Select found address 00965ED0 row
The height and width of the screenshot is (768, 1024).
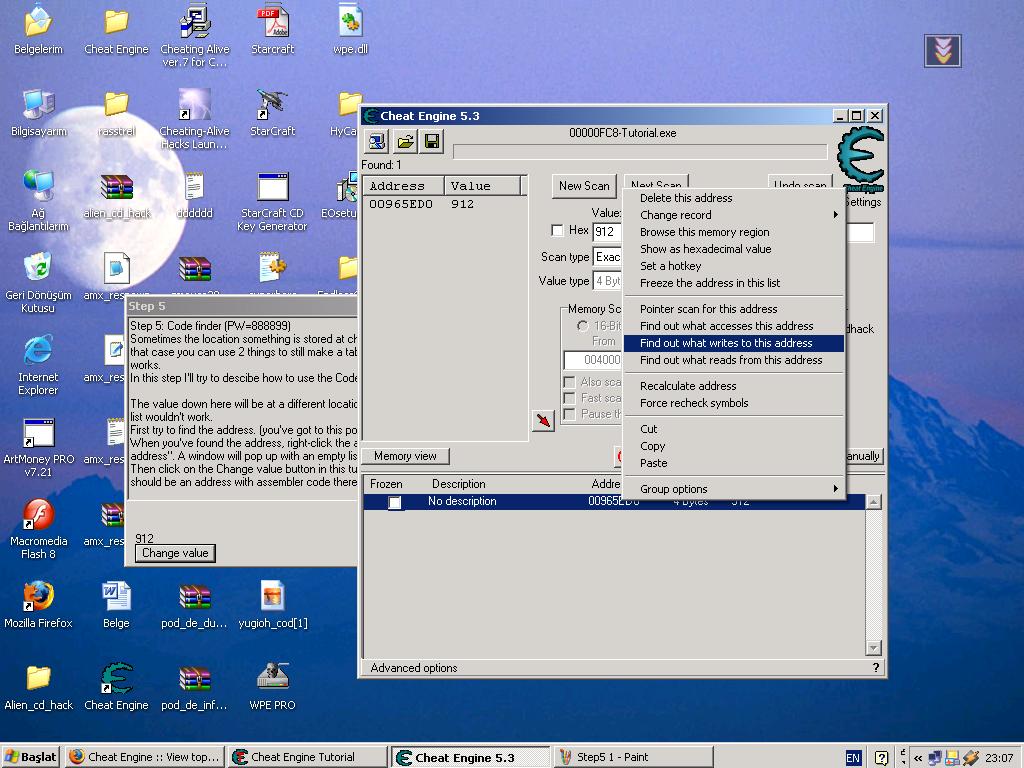pos(444,204)
